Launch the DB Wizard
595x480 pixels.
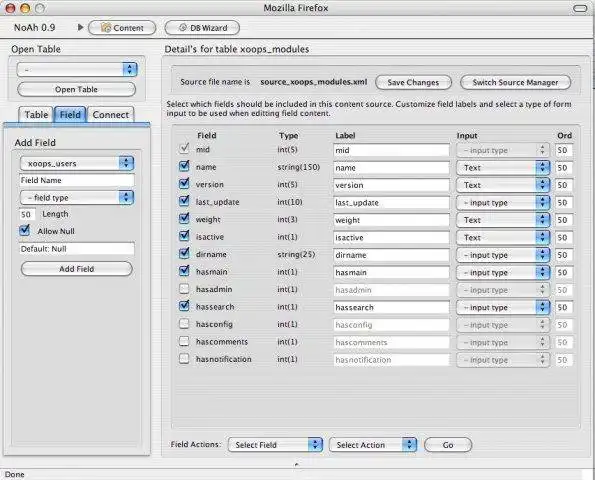pyautogui.click(x=202, y=28)
